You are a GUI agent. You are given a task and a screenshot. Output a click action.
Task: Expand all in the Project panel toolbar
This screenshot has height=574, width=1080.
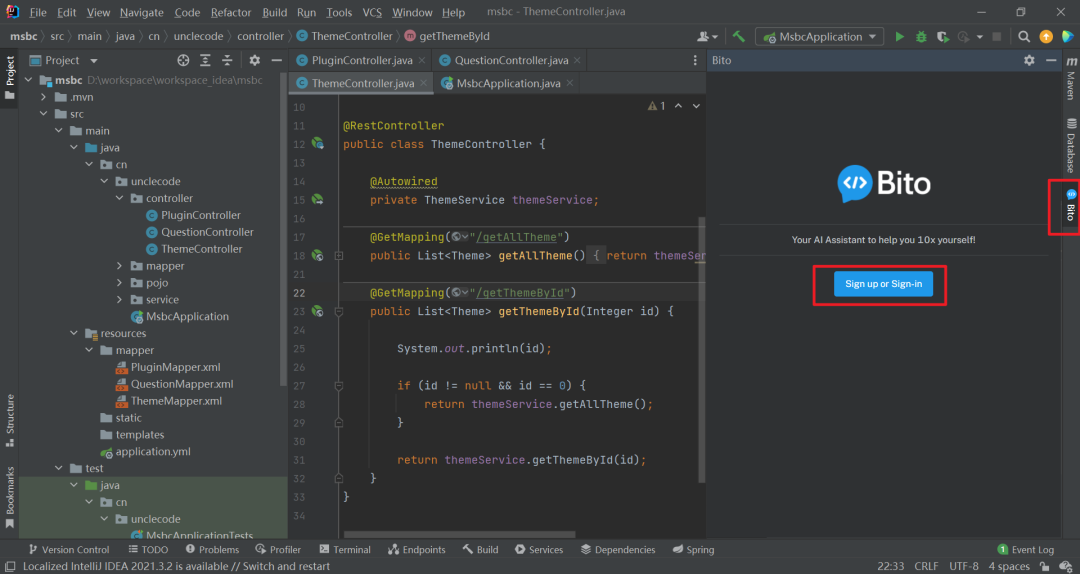click(x=205, y=61)
